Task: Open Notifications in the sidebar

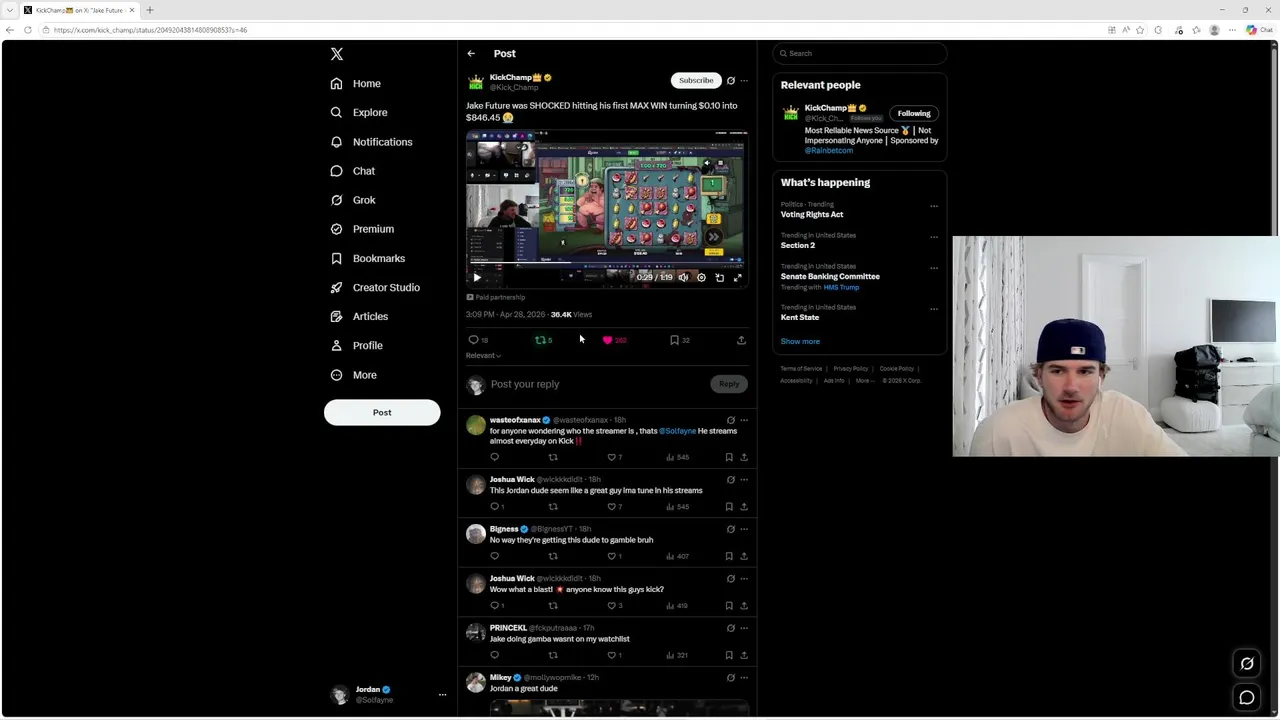Action: click(x=371, y=142)
